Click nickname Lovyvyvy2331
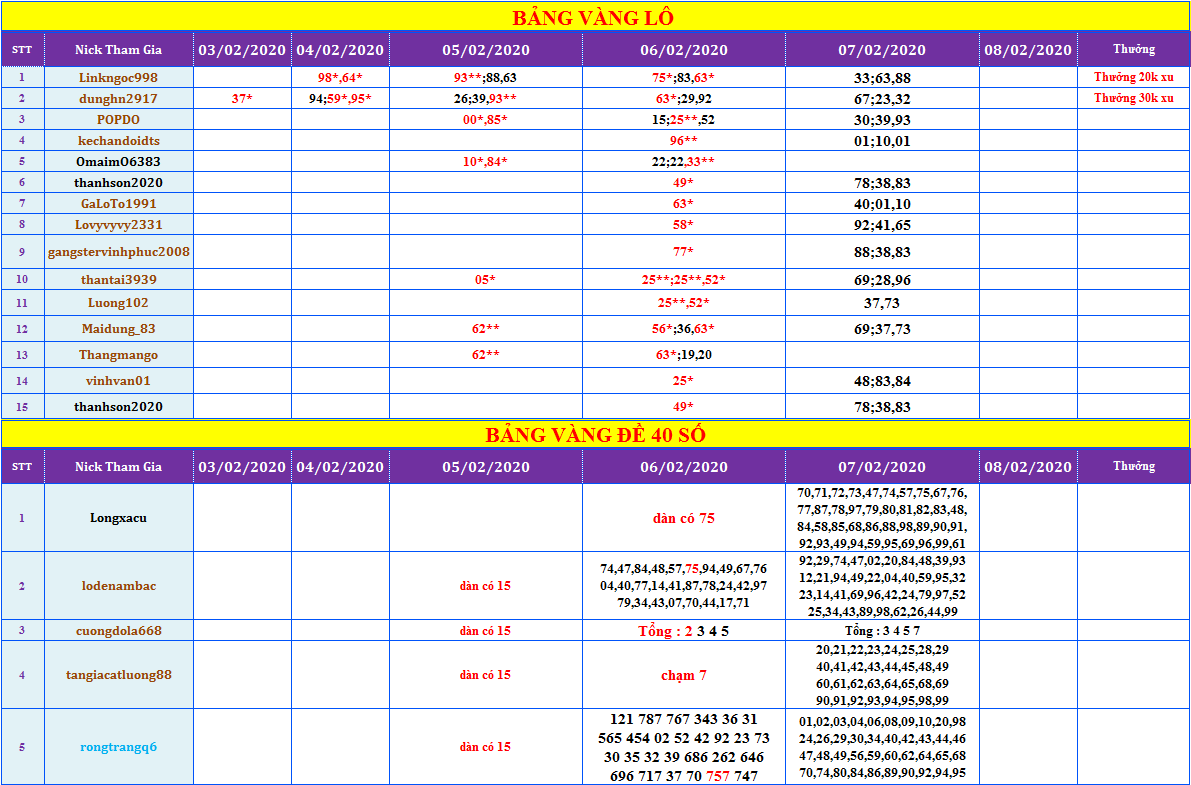The height and width of the screenshot is (785, 1191). click(118, 224)
